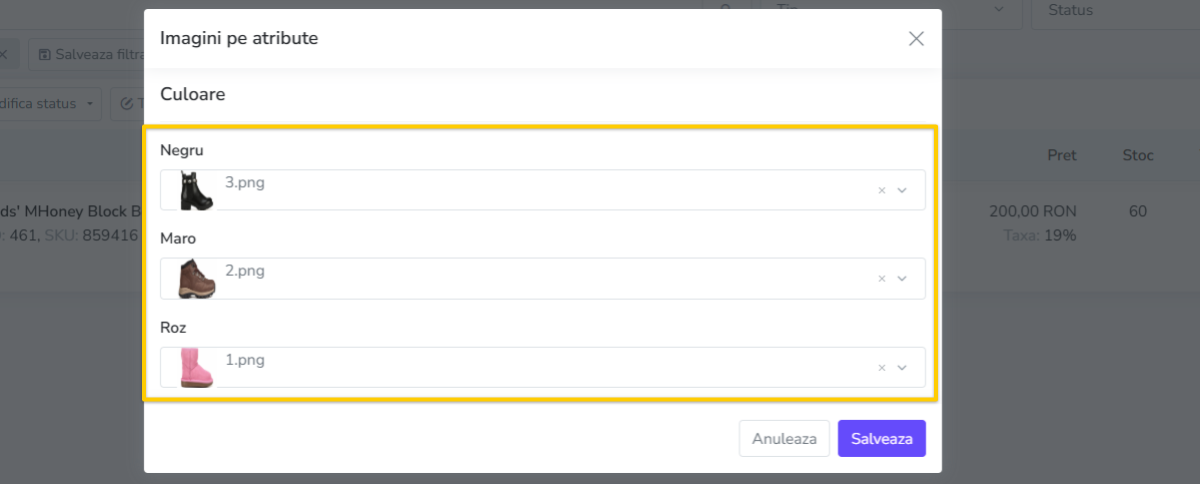Remove the Roz selected image
Viewport: 1200px width, 484px height.
point(882,368)
